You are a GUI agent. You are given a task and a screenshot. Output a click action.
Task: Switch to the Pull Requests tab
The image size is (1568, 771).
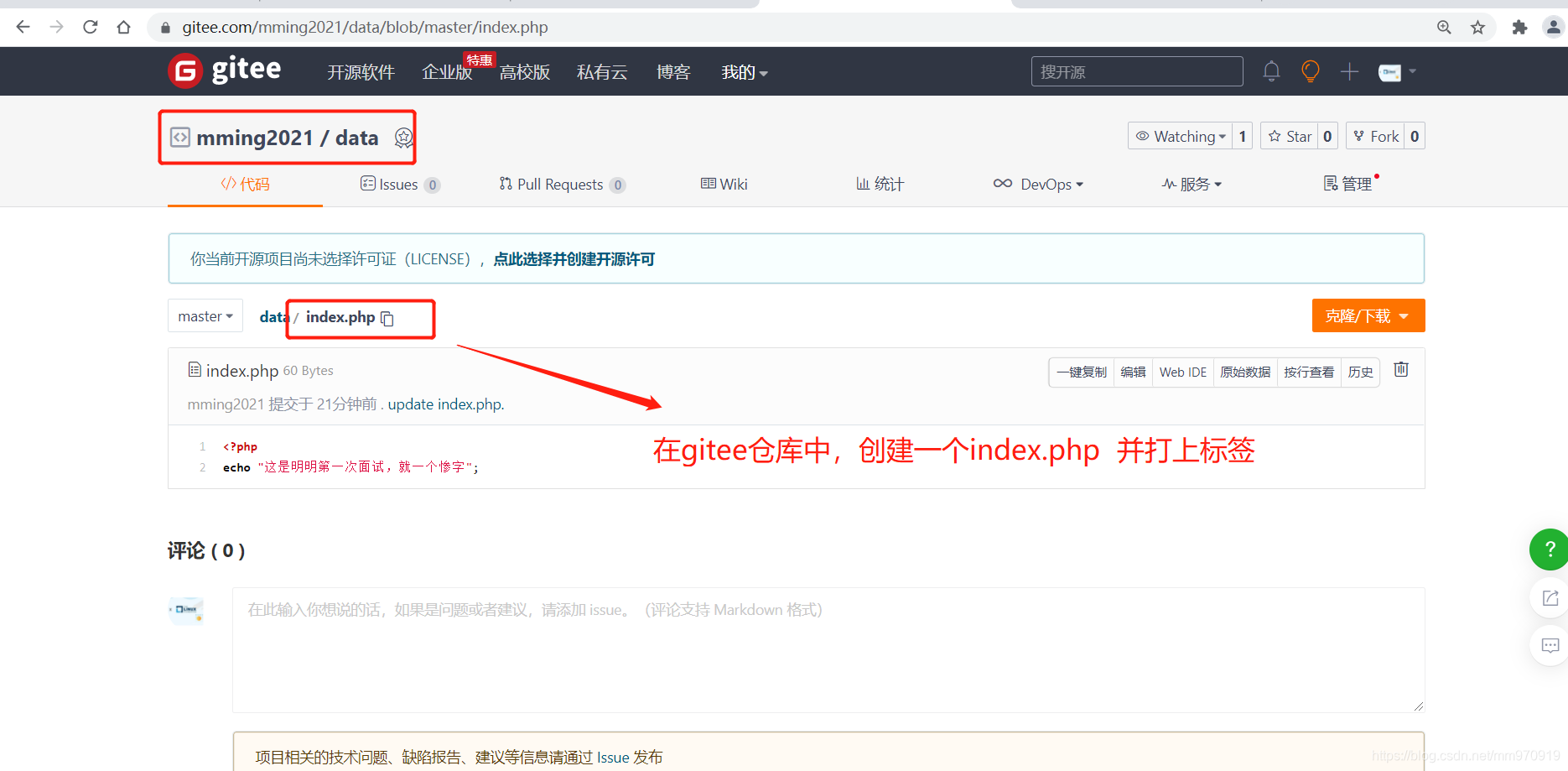tap(562, 185)
